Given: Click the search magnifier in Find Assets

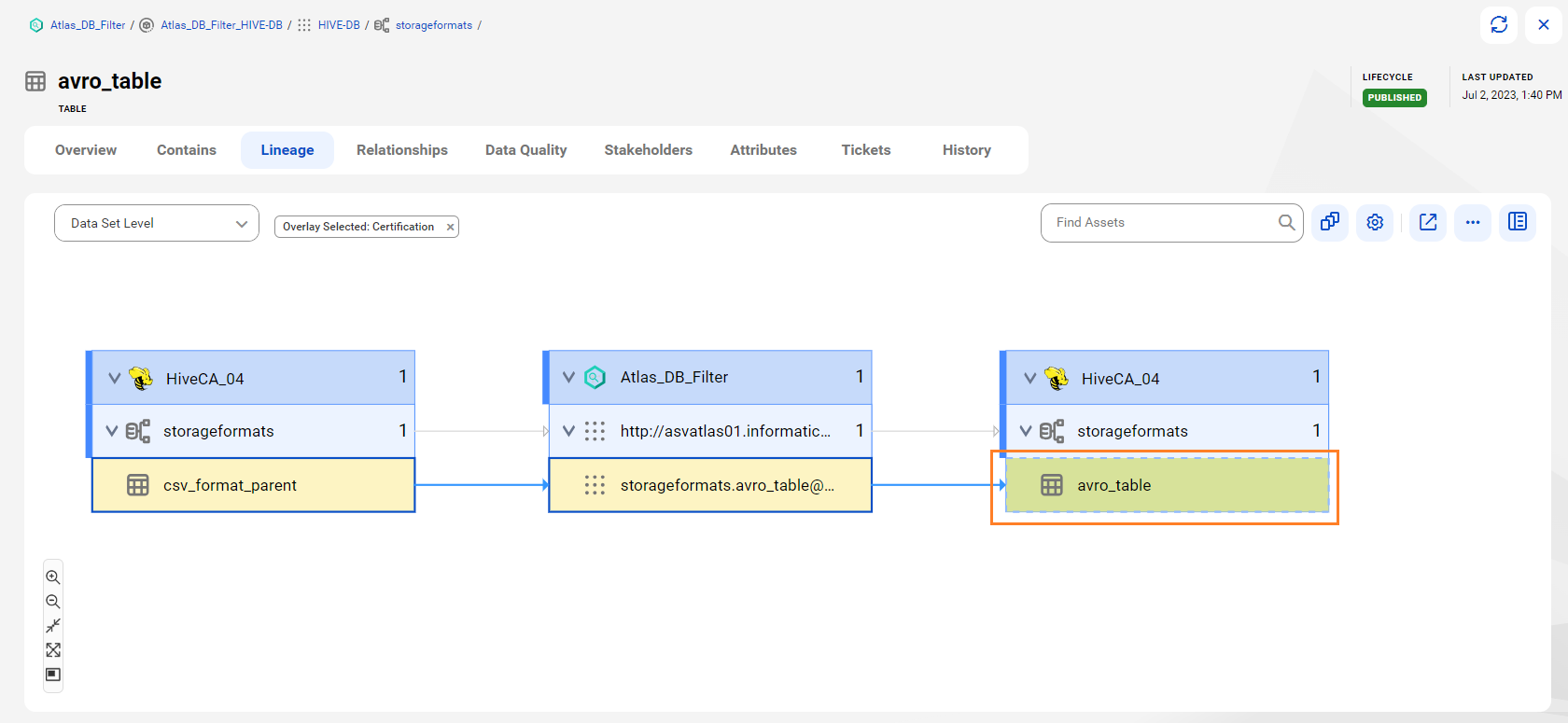Looking at the screenshot, I should pyautogui.click(x=1286, y=222).
